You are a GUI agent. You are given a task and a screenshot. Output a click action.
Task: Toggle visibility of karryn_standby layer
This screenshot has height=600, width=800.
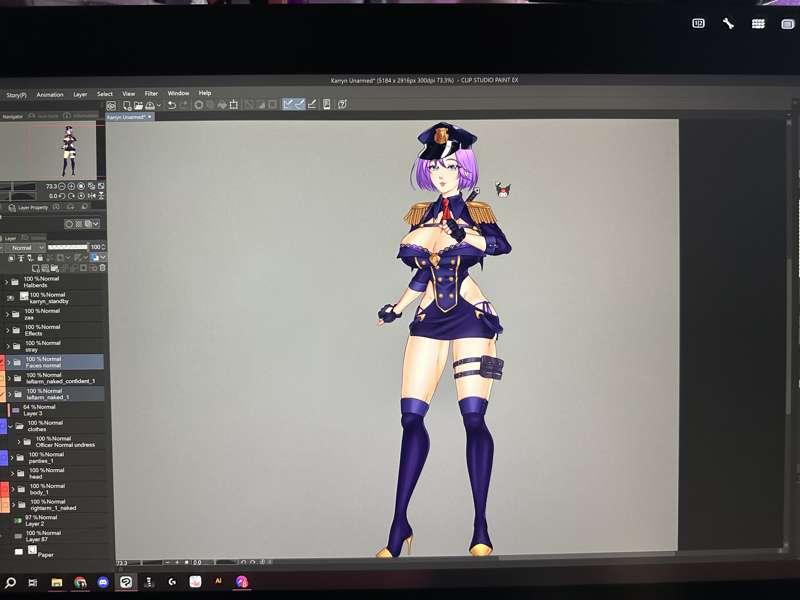click(10, 298)
